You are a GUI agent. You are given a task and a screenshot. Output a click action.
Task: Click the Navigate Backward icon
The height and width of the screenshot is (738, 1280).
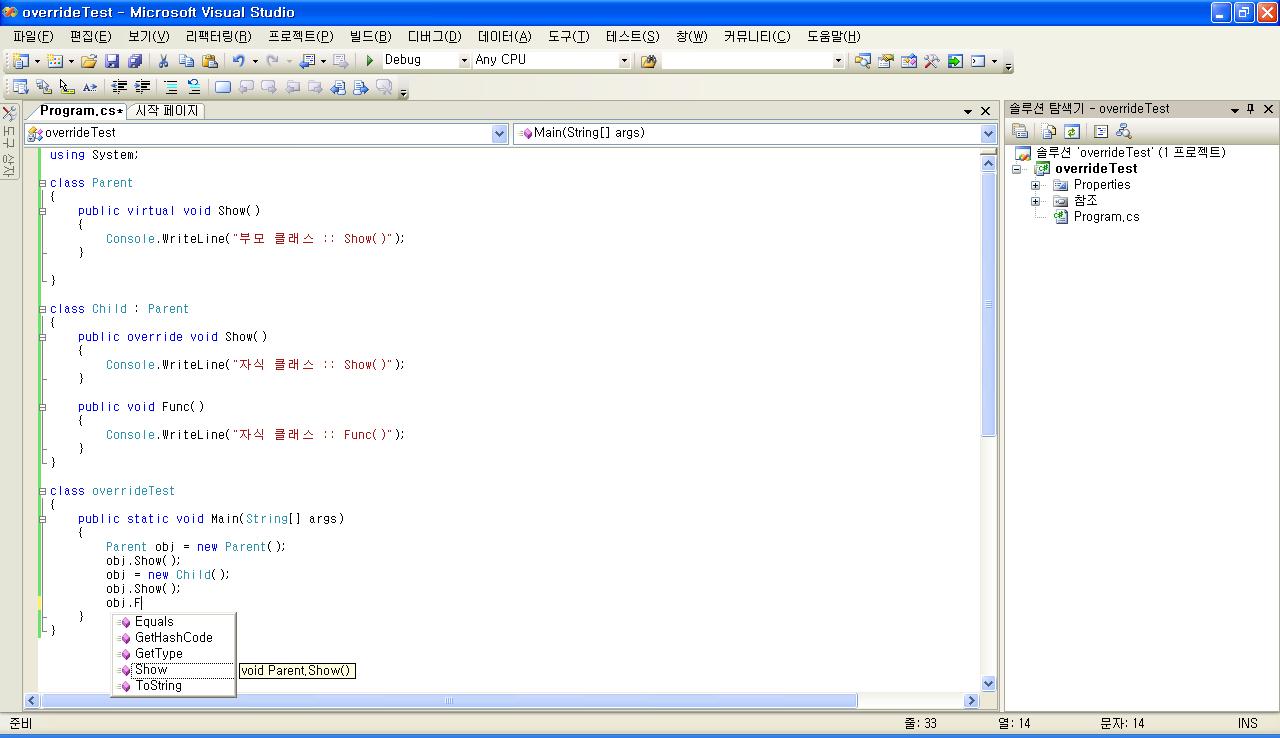click(x=306, y=61)
